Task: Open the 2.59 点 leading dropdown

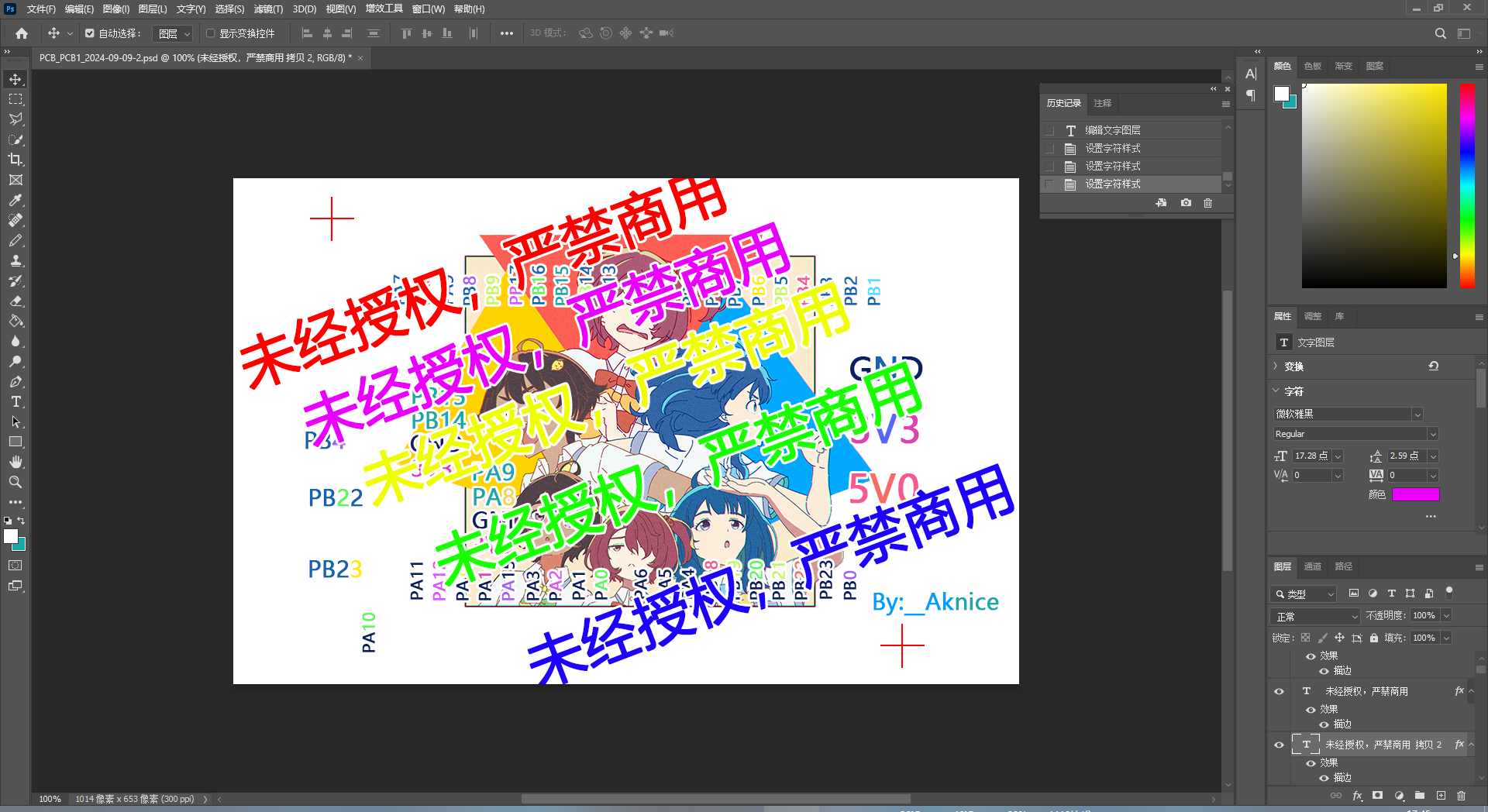Action: tap(1433, 456)
